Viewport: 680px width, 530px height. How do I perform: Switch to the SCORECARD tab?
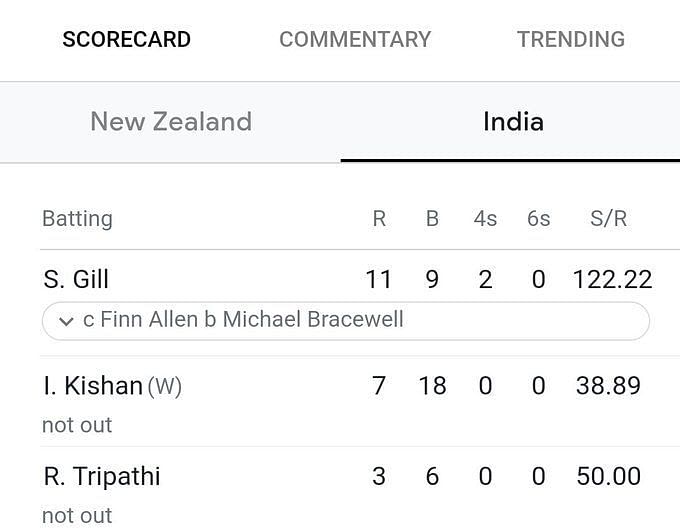127,39
